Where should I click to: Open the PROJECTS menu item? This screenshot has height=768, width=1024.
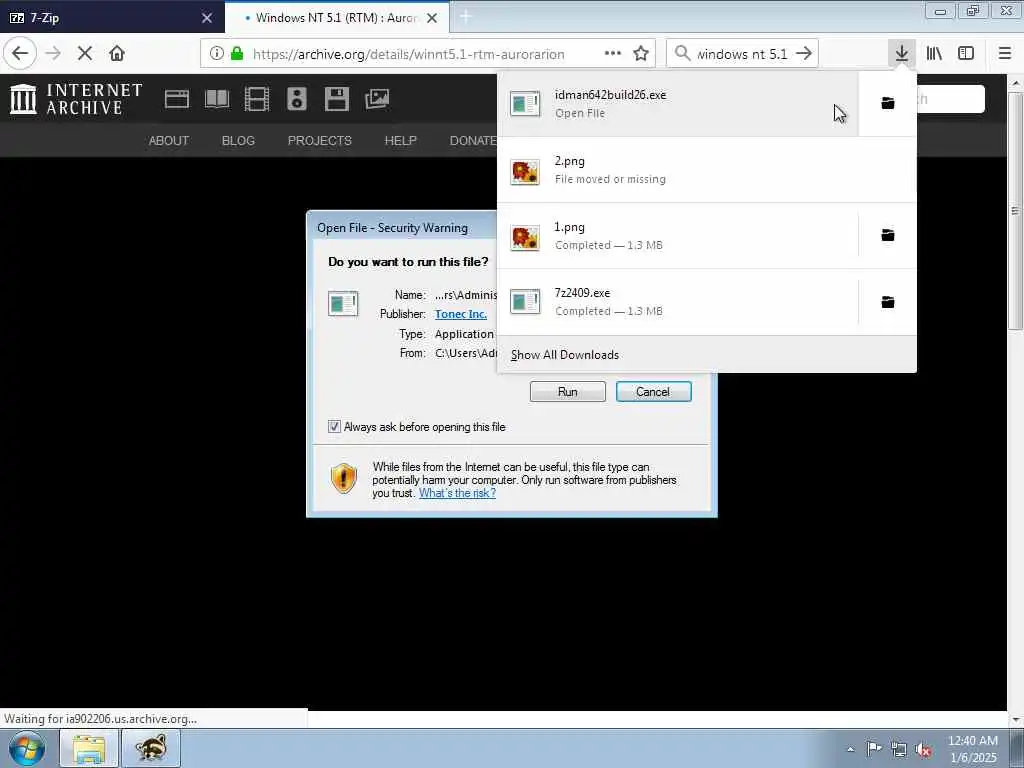coord(319,140)
